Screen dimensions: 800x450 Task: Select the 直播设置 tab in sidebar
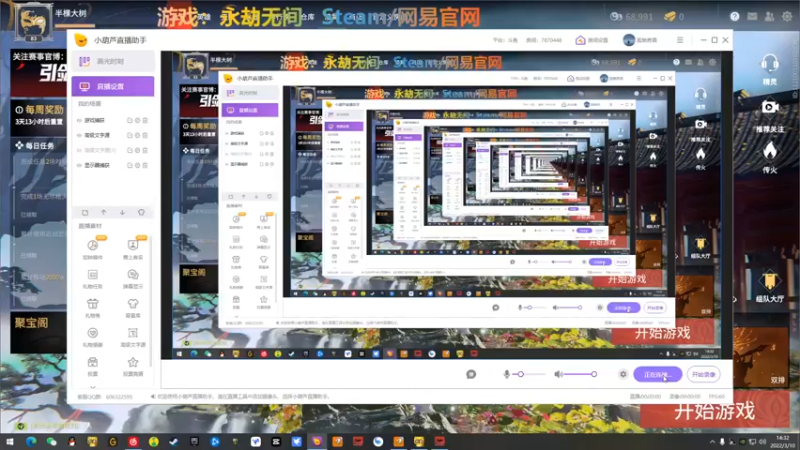113,86
